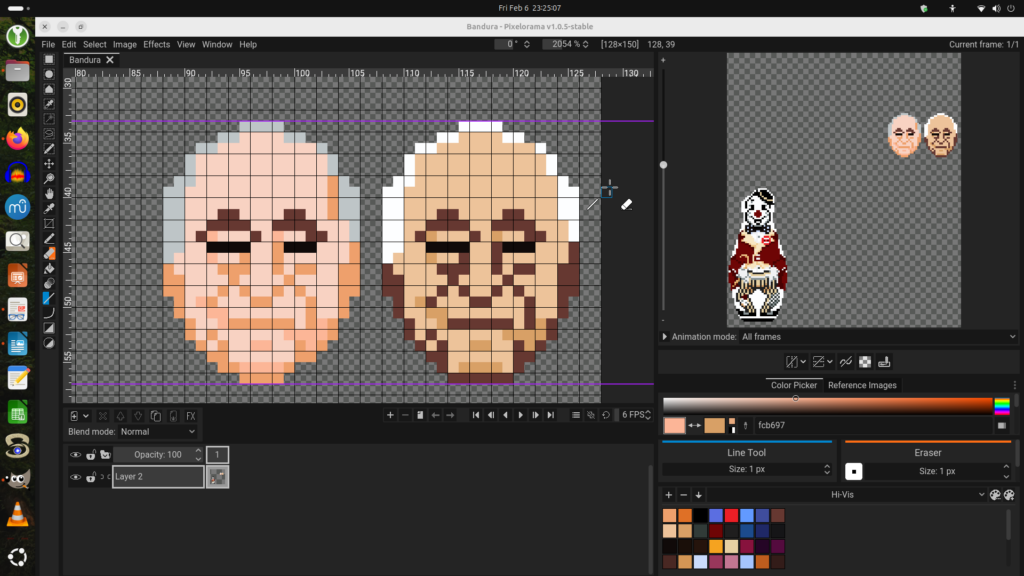Toggle the all-layers visibility eye in the timeline header
The width and height of the screenshot is (1024, 576).
click(x=75, y=455)
